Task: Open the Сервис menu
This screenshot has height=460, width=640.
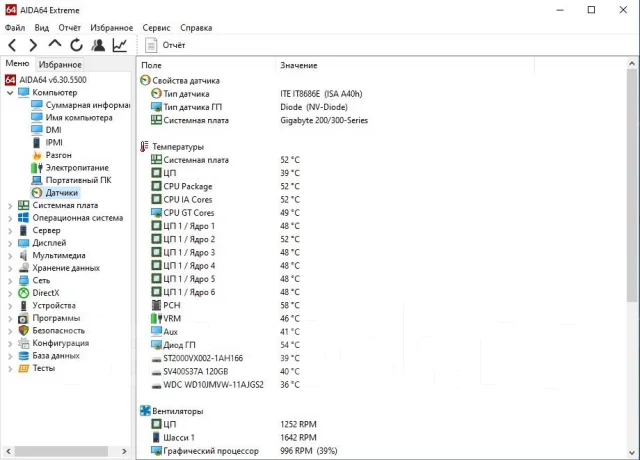Action: 156,28
